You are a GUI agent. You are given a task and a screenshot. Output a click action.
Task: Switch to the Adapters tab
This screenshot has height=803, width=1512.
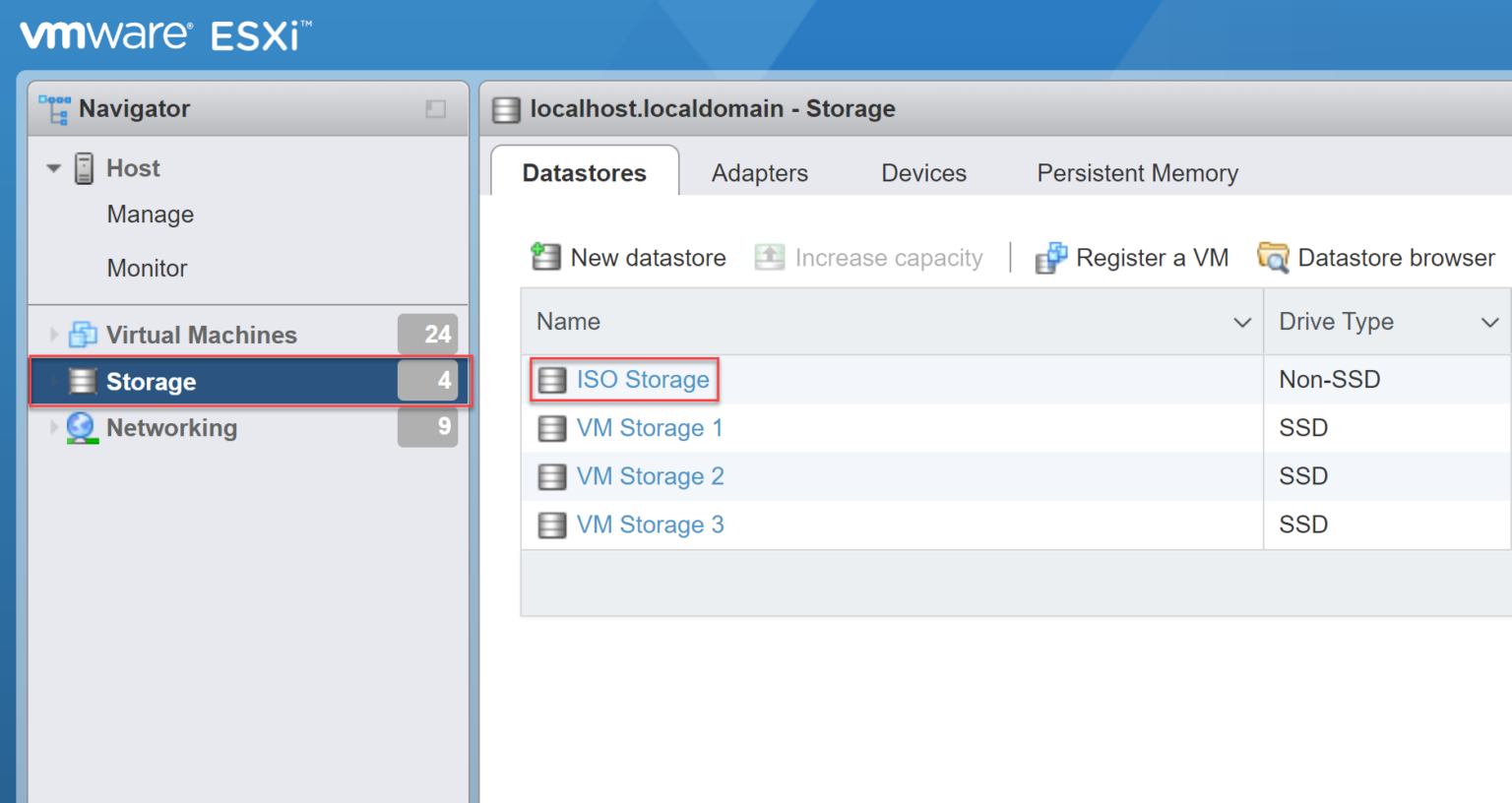tap(760, 173)
